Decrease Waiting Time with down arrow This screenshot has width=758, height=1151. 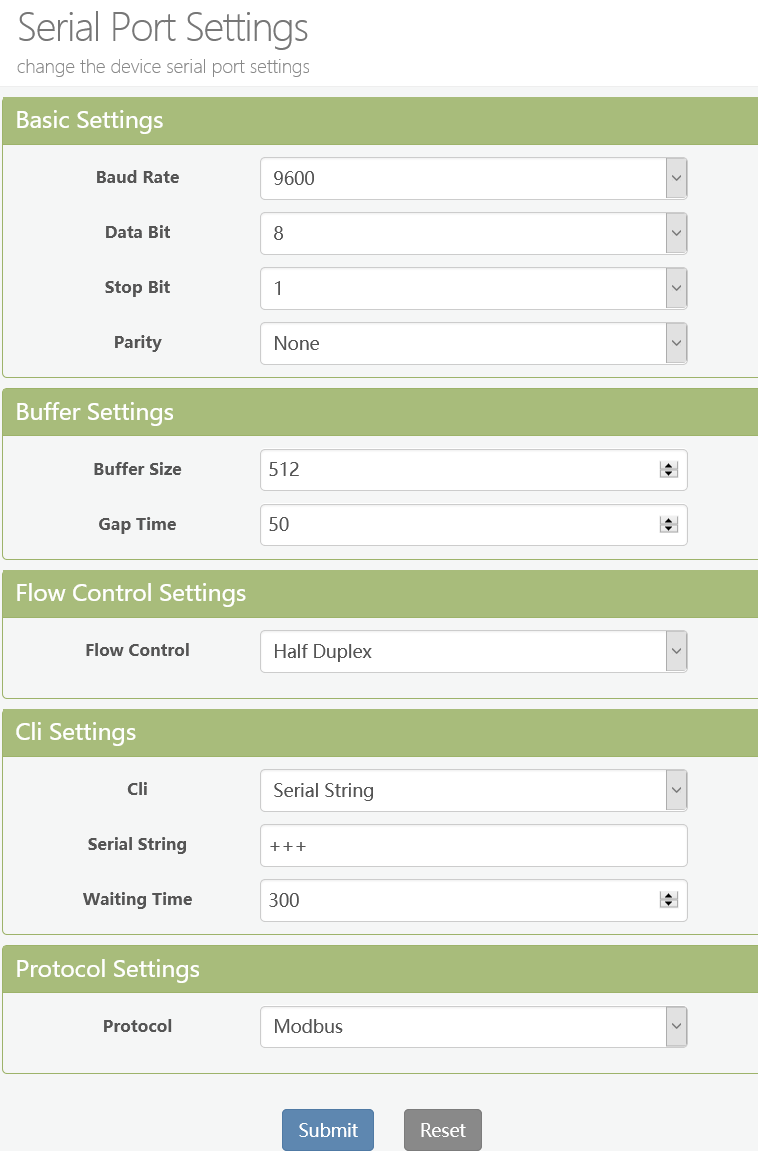pyautogui.click(x=669, y=904)
